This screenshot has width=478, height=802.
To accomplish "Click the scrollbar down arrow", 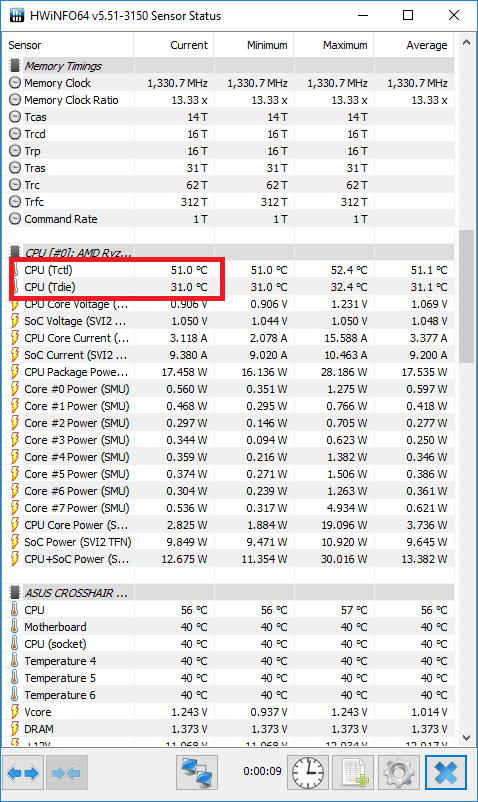I will (x=466, y=738).
